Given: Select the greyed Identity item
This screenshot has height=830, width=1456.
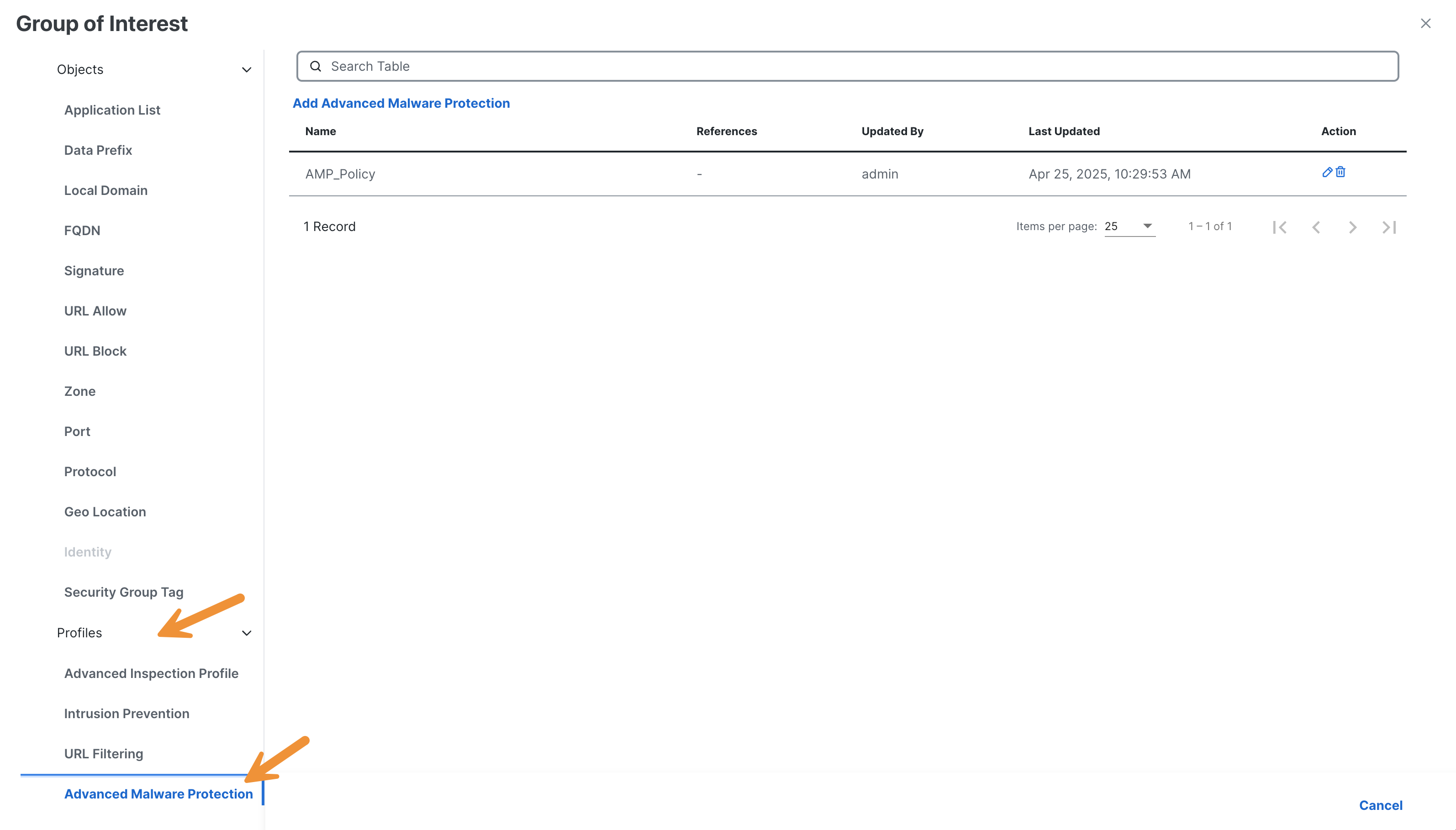Looking at the screenshot, I should [88, 552].
